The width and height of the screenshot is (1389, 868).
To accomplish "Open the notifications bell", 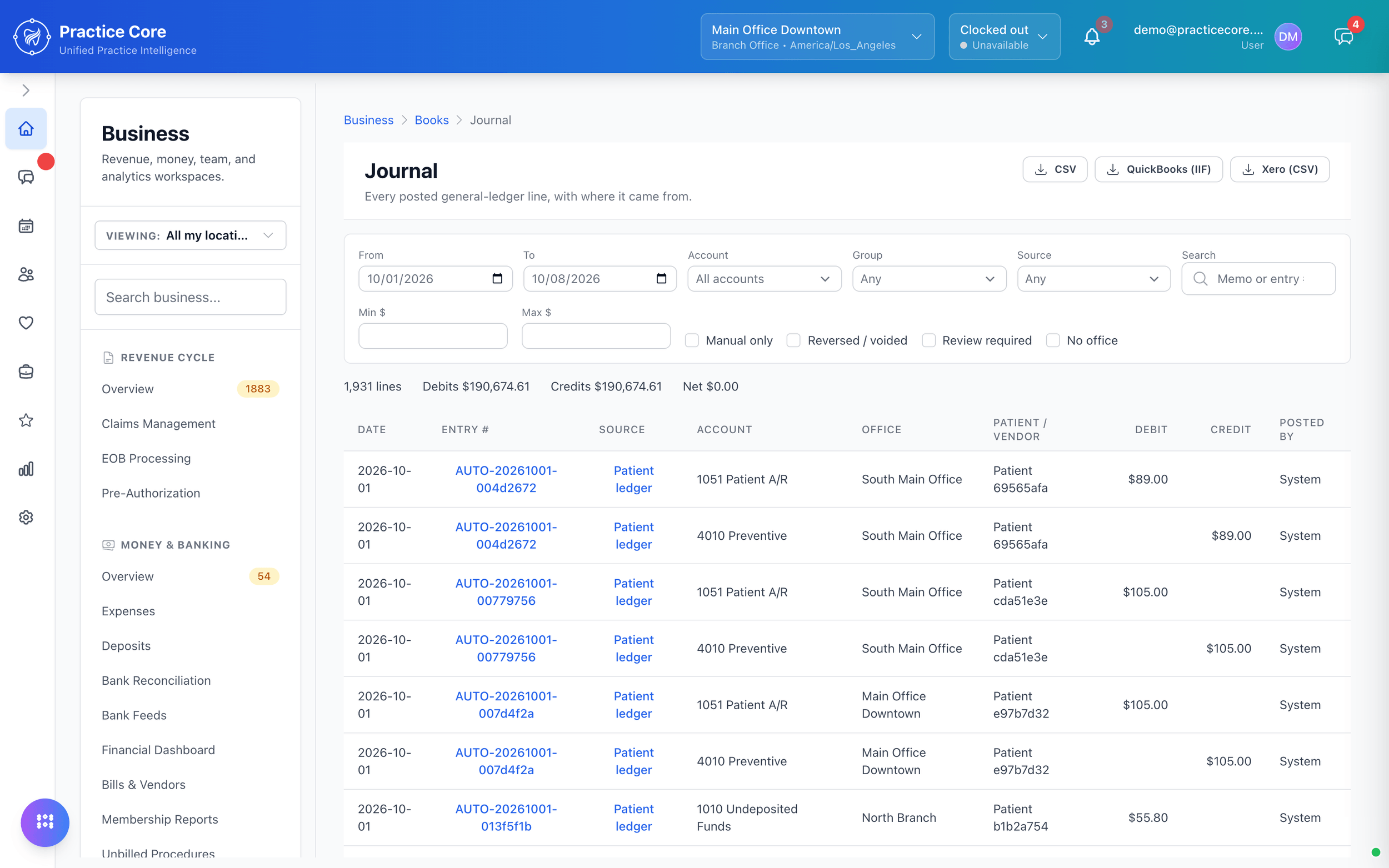I will click(1092, 37).
